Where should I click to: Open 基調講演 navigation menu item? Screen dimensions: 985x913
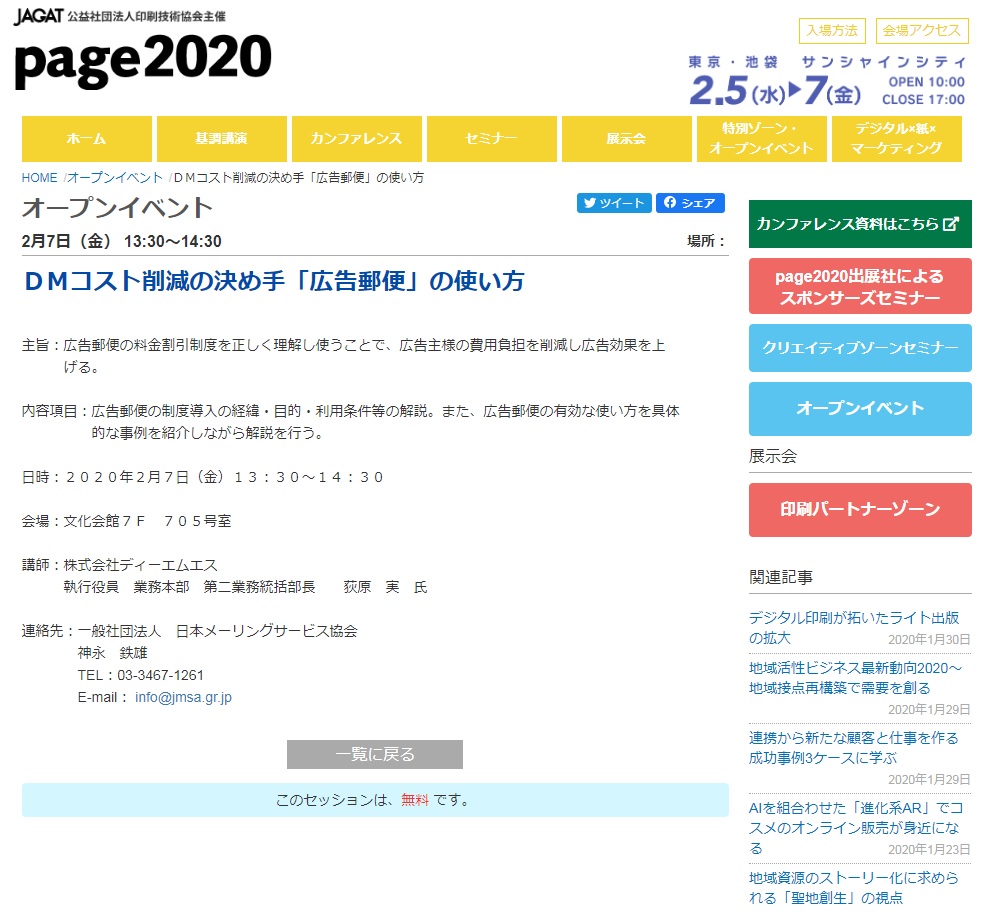(x=222, y=139)
